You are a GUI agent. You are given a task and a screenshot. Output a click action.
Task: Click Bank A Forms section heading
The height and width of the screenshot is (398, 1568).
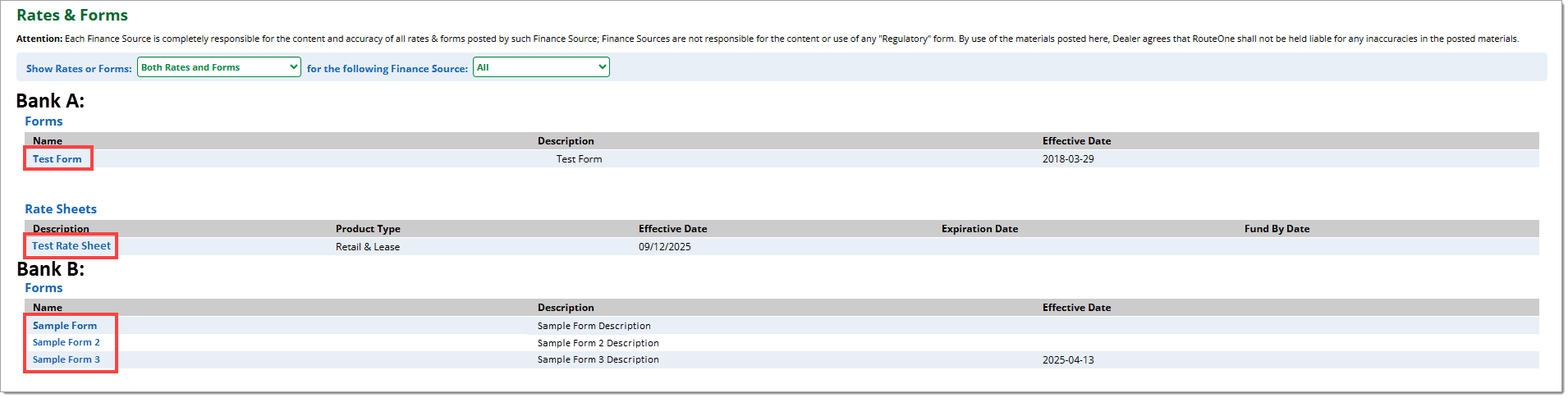44,121
